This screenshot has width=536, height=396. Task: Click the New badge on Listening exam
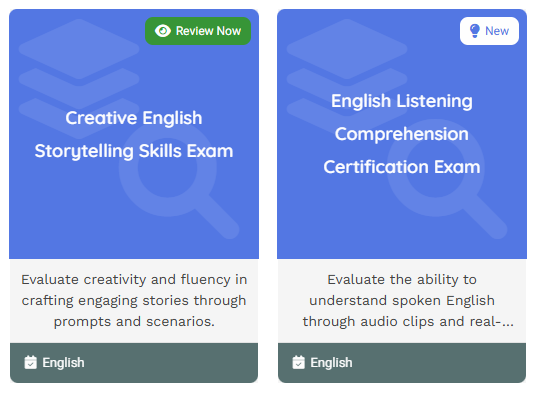click(x=489, y=31)
